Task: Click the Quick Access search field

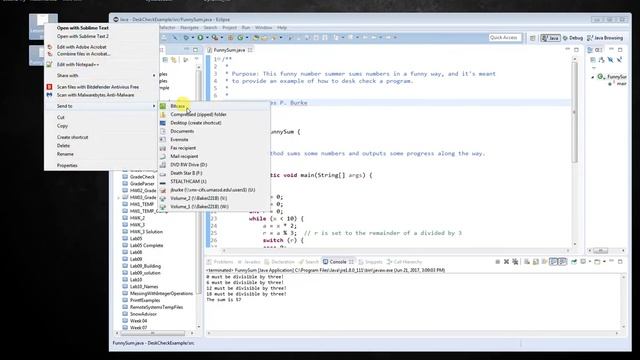Action: pyautogui.click(x=505, y=38)
